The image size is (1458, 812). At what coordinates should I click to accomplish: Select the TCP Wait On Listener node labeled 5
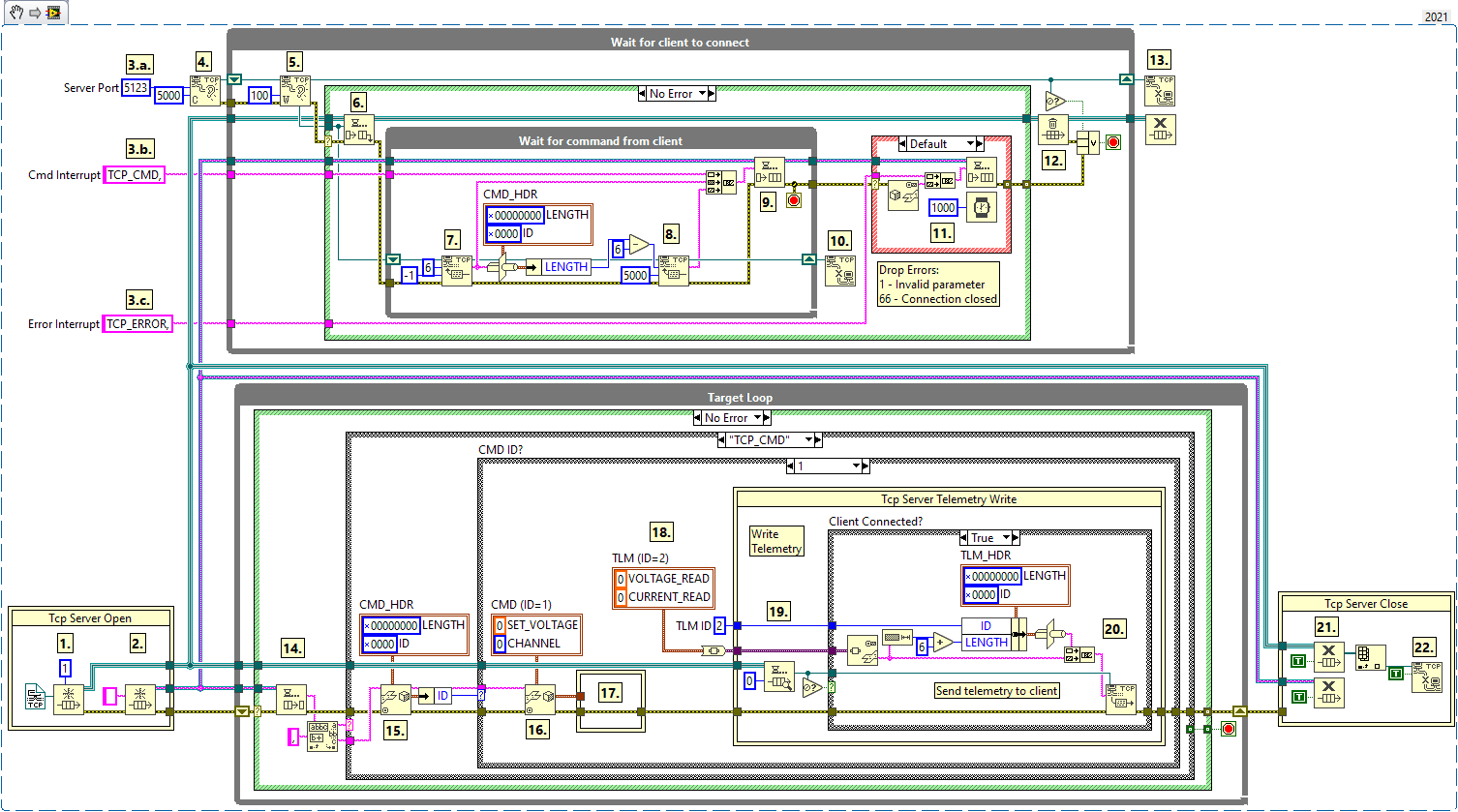point(296,91)
